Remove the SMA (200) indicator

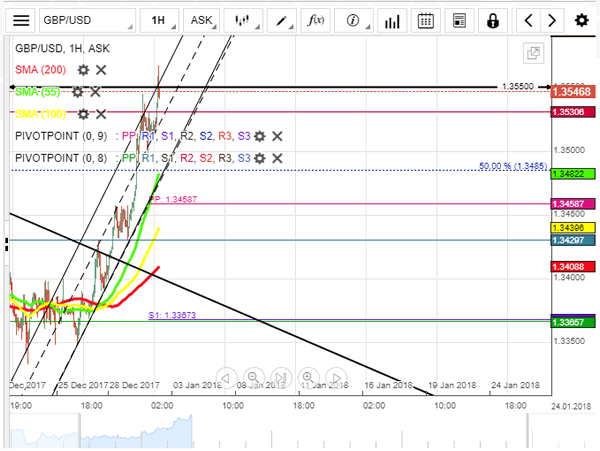pos(101,70)
